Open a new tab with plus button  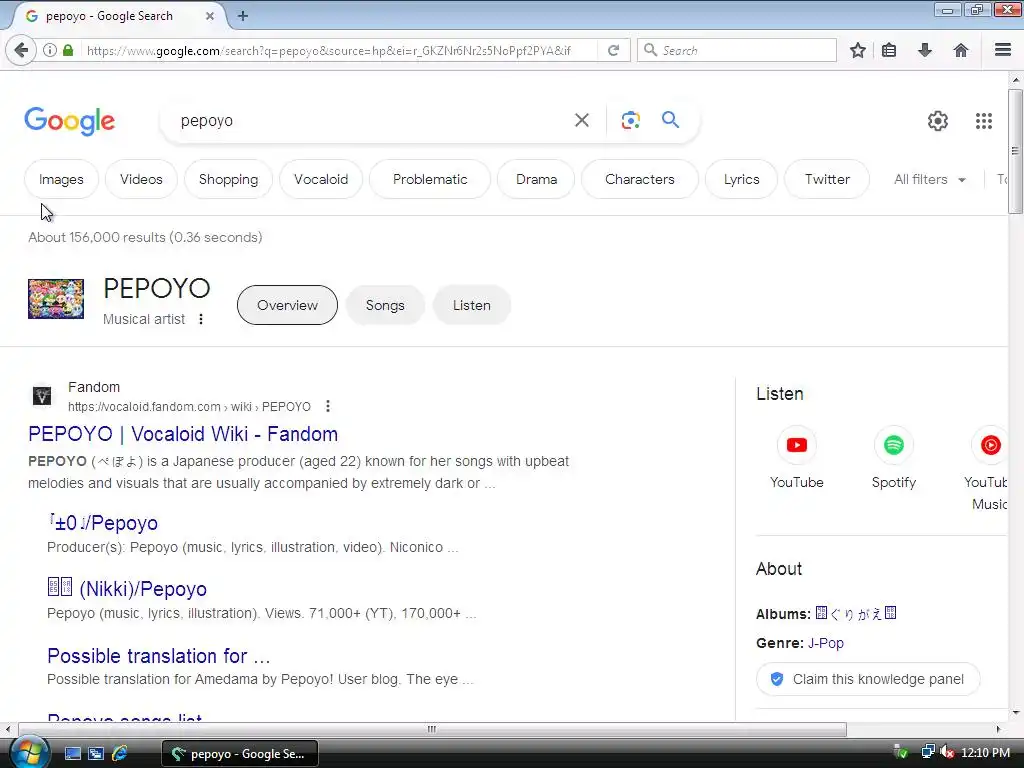[243, 16]
